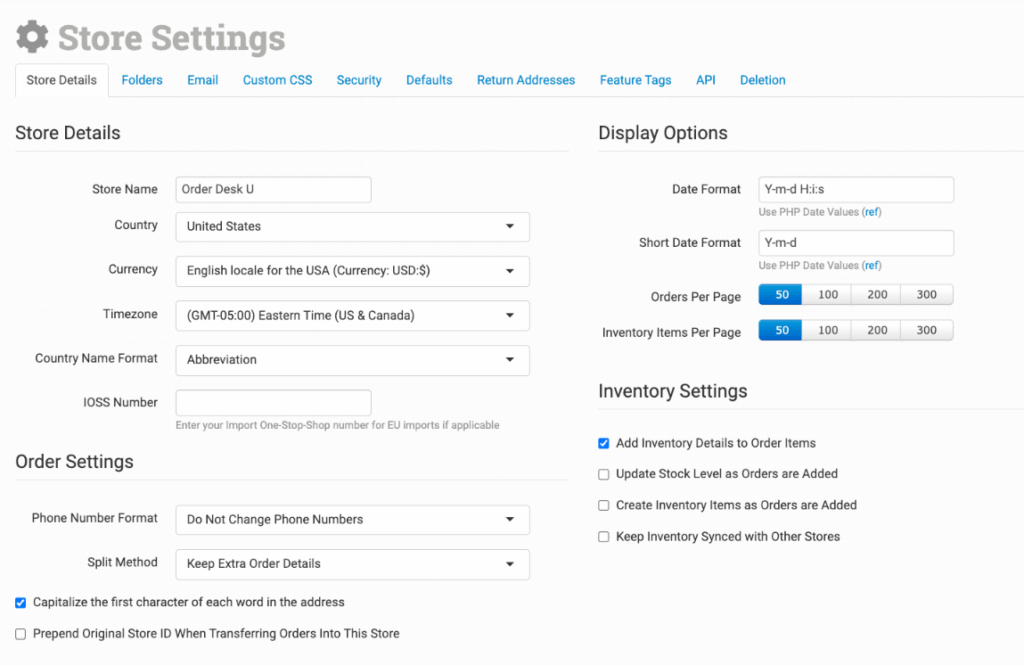Uncheck Add Inventory Details to Order Items
Screen dimensions: 1024x665
tap(603, 443)
